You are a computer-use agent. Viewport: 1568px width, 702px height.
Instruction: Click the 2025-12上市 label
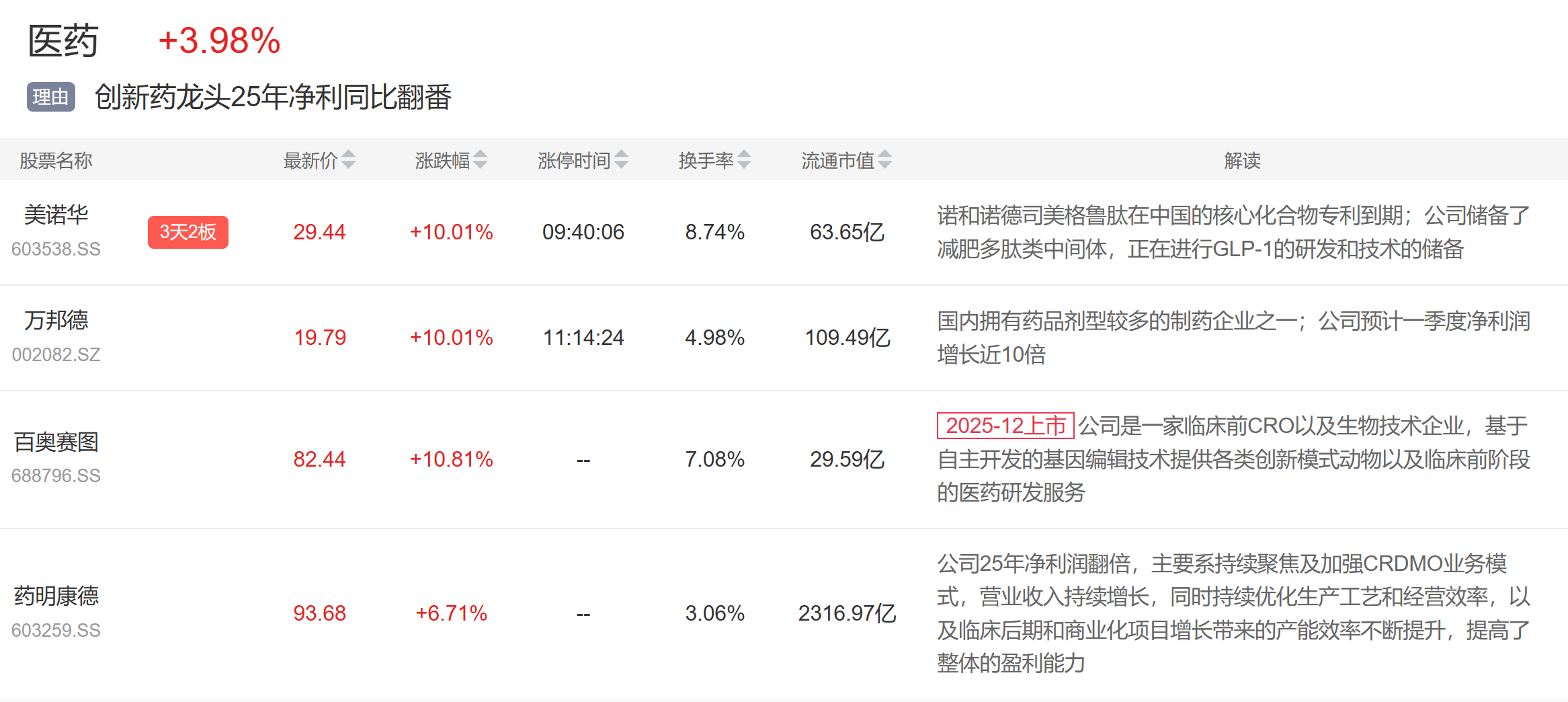pos(1005,426)
